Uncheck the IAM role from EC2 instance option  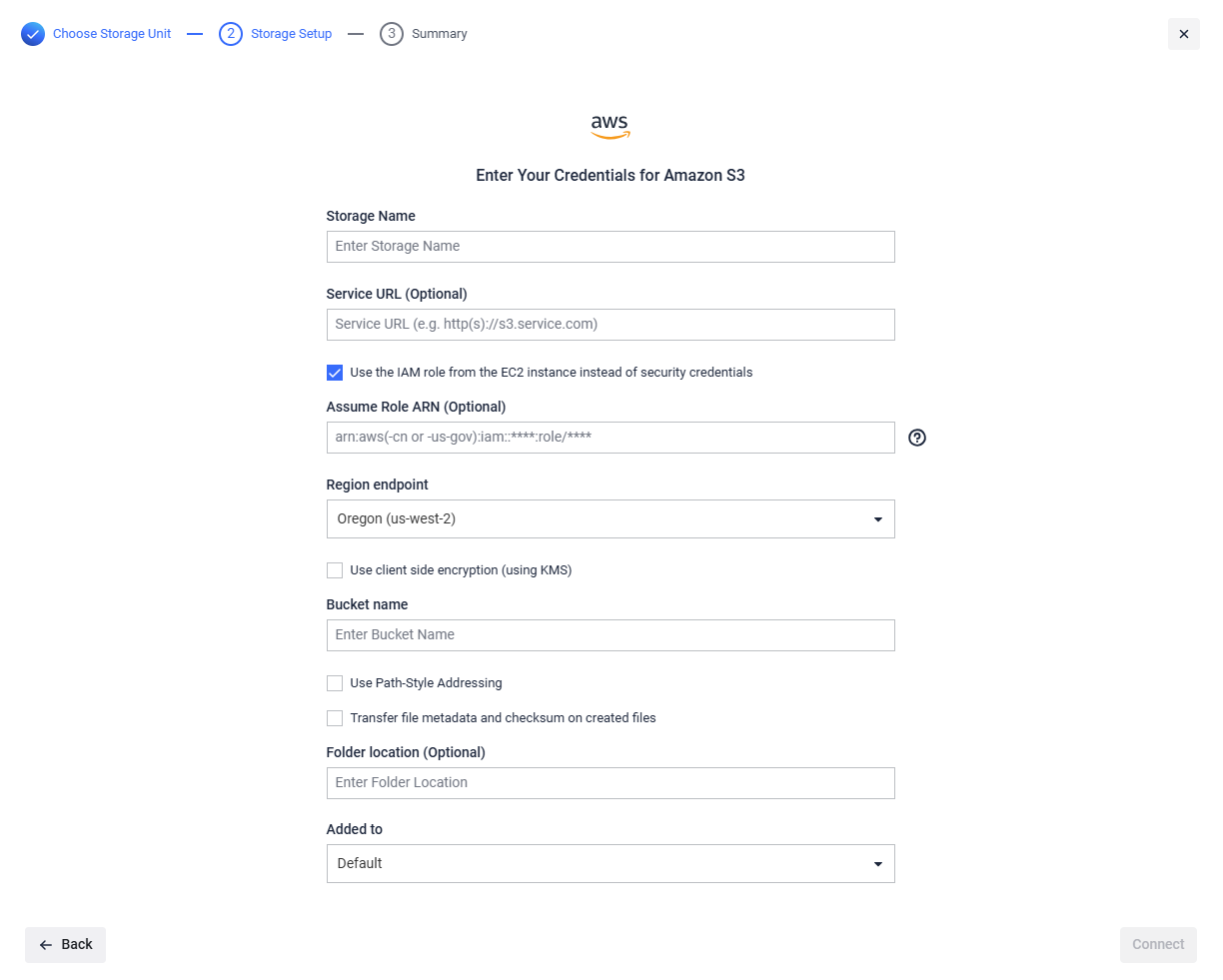335,373
